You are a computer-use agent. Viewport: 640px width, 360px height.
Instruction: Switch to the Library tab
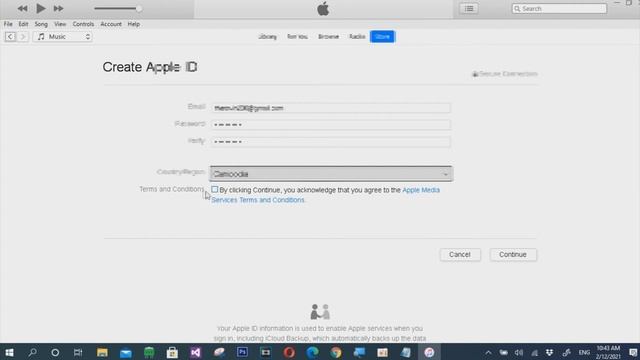[x=267, y=37]
